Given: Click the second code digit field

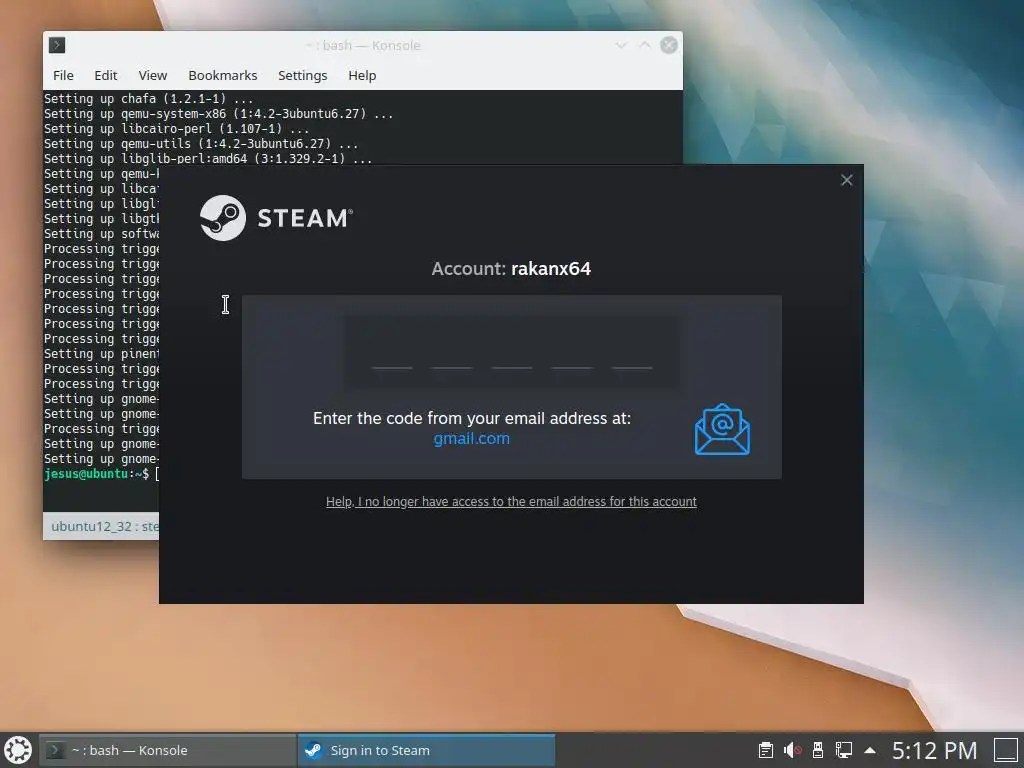Looking at the screenshot, I should [452, 353].
